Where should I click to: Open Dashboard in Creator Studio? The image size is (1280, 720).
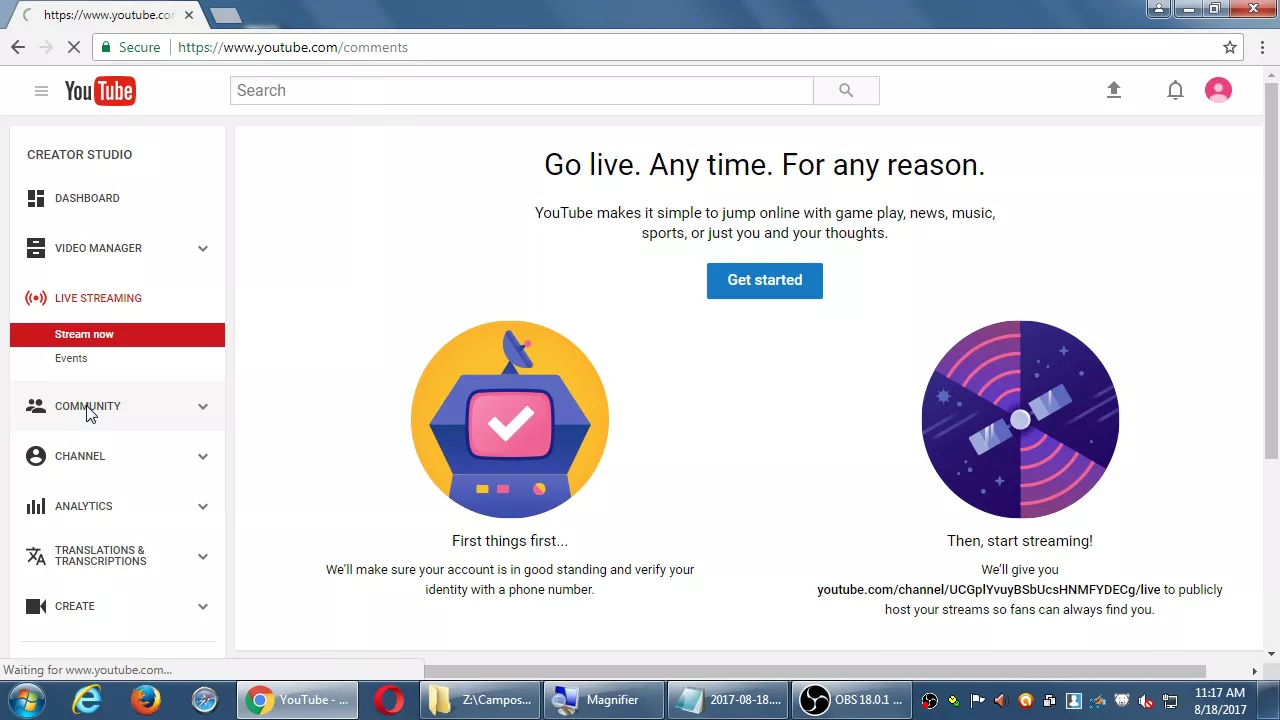[x=87, y=198]
